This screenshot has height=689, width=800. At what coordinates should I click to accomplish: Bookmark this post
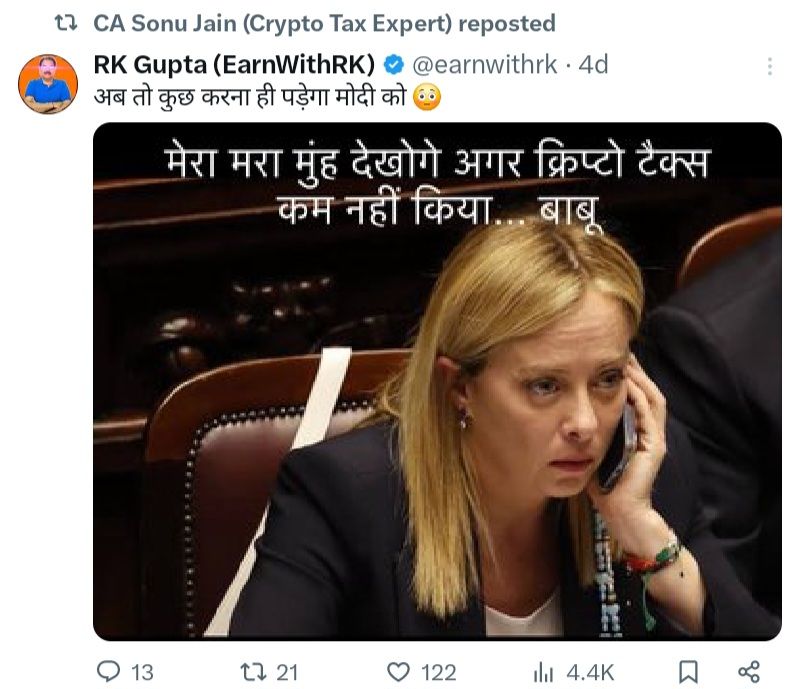coord(688,672)
